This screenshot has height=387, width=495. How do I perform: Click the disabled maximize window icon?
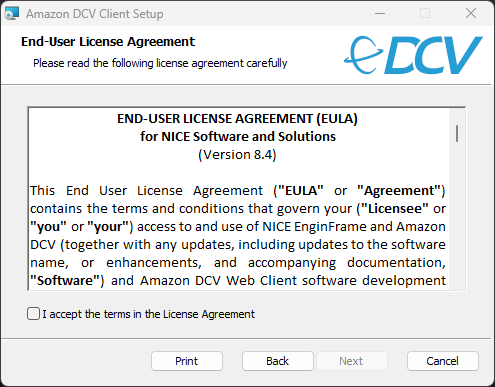click(x=425, y=13)
